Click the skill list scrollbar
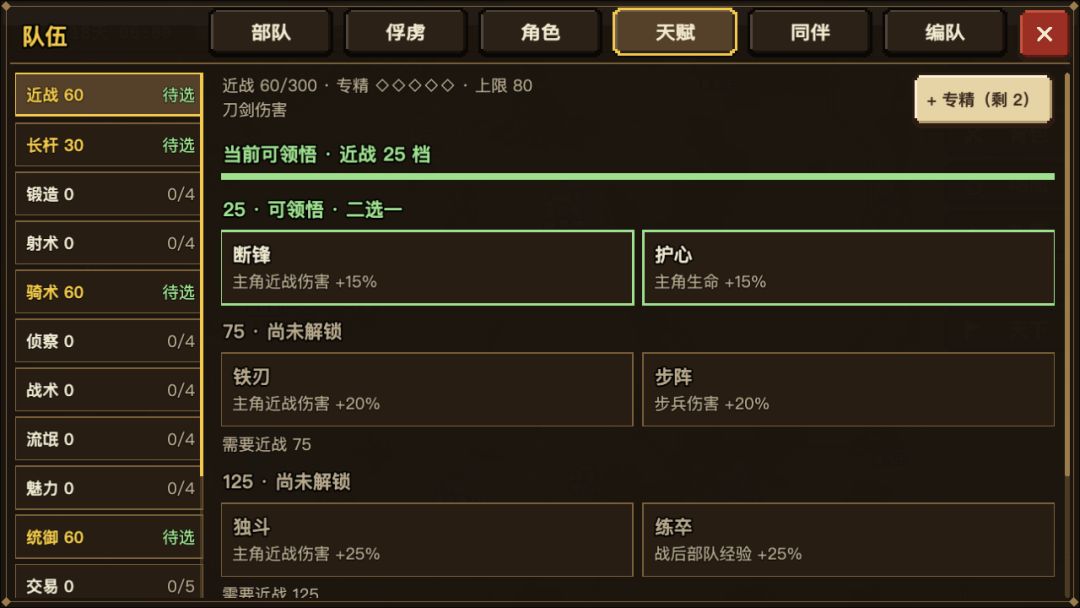The width and height of the screenshot is (1080, 608). coord(202,275)
